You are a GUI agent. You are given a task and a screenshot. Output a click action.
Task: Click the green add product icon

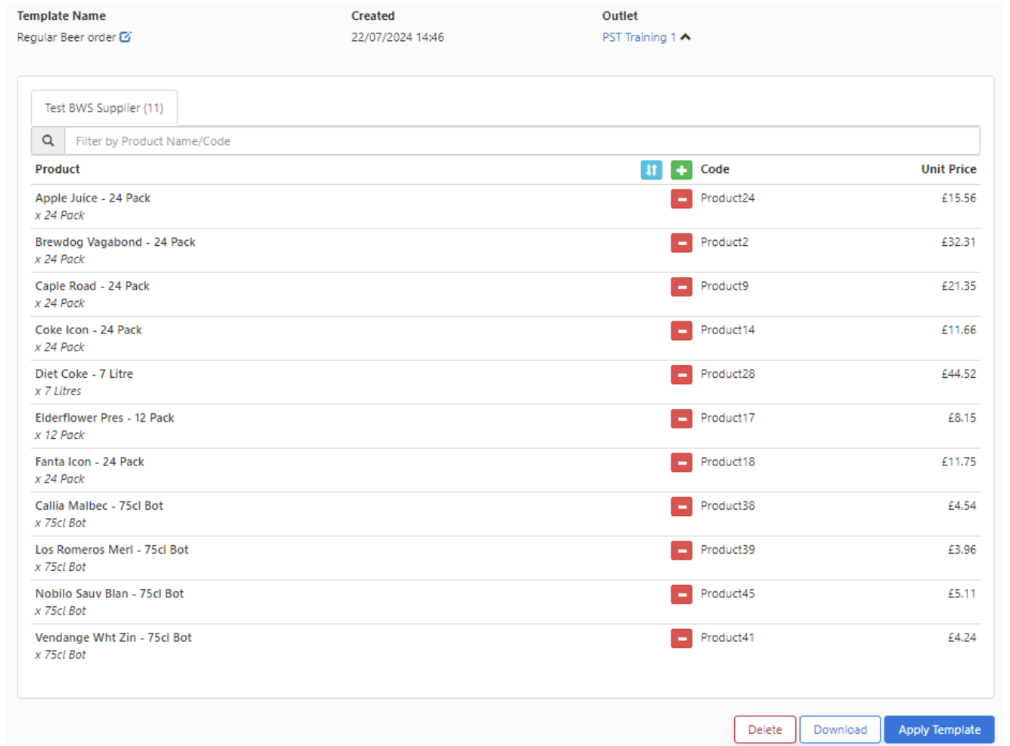pos(681,170)
